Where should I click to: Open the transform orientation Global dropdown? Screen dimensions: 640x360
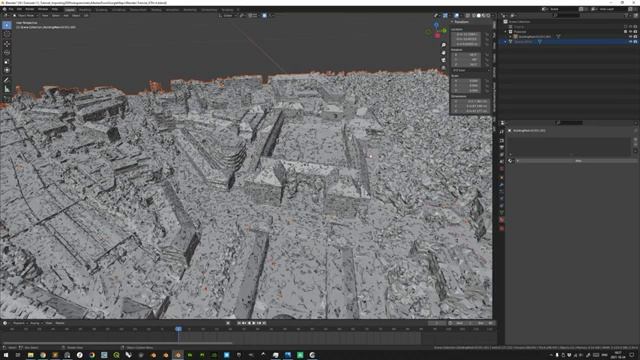click(227, 16)
